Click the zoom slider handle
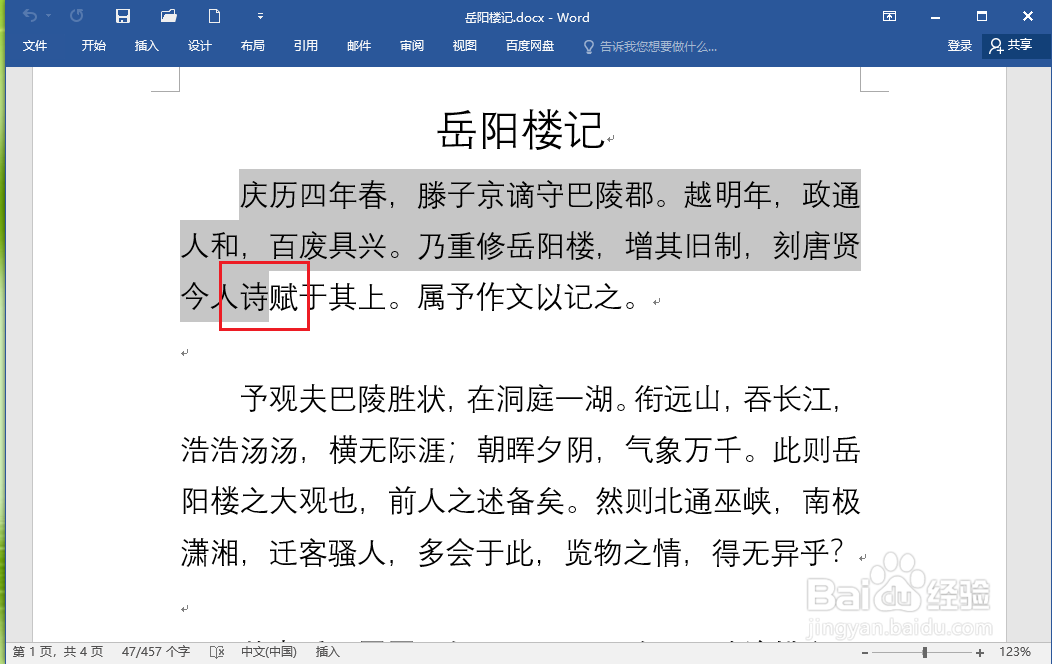The width and height of the screenshot is (1052, 664). click(x=925, y=653)
